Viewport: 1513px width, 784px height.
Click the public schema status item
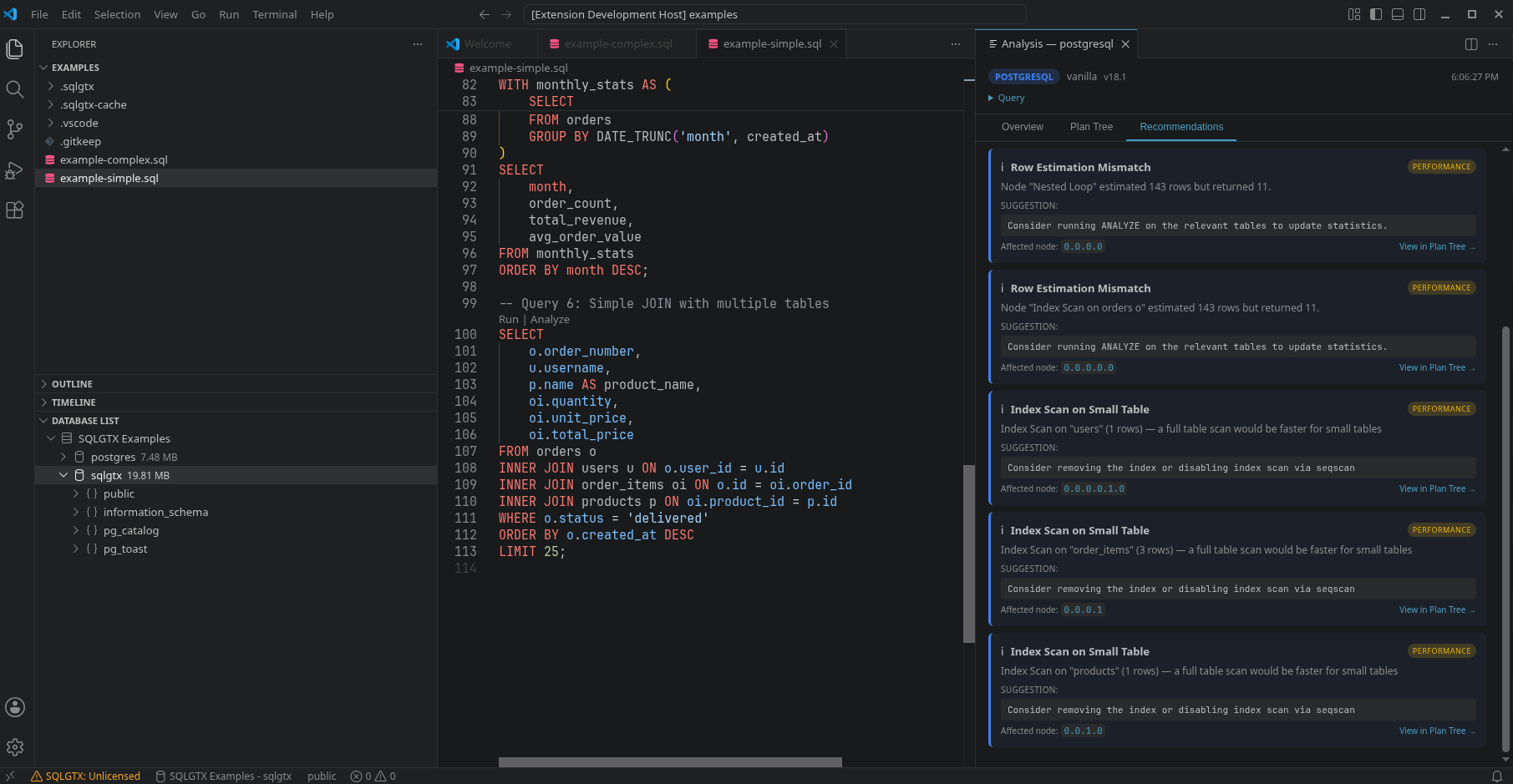pos(322,776)
